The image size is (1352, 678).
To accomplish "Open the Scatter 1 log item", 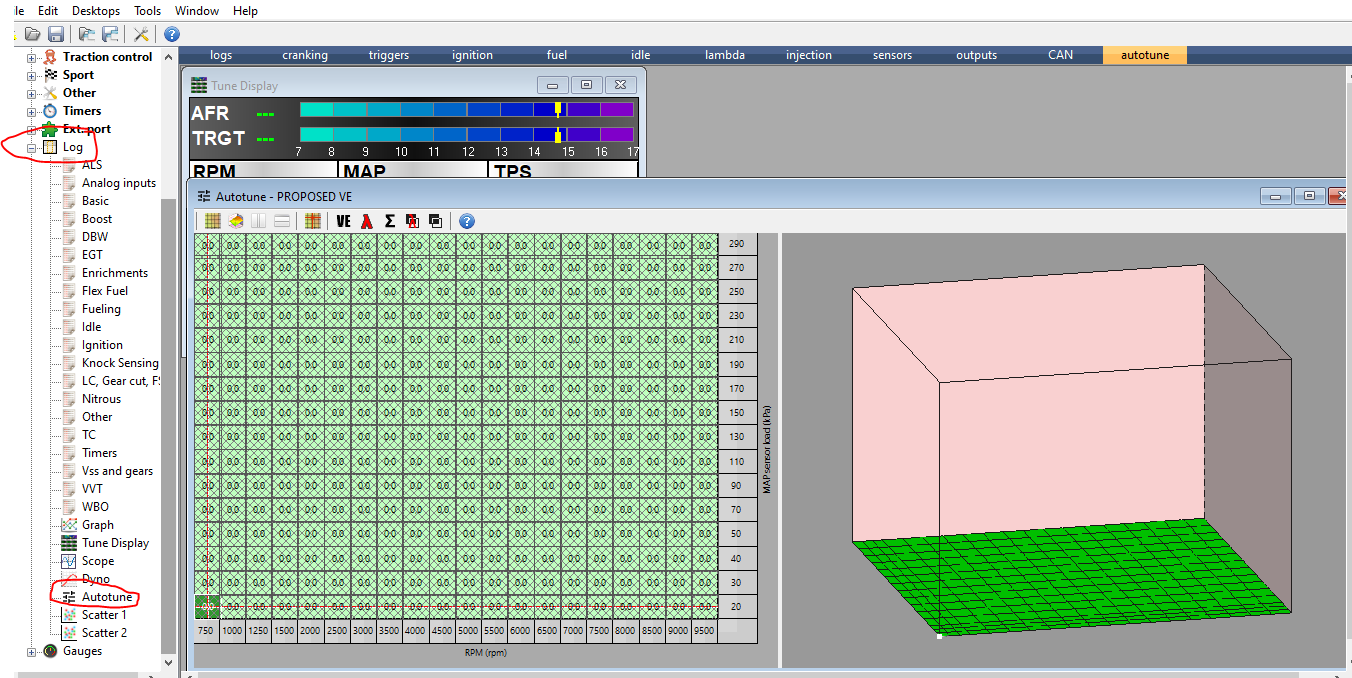I will coord(104,615).
